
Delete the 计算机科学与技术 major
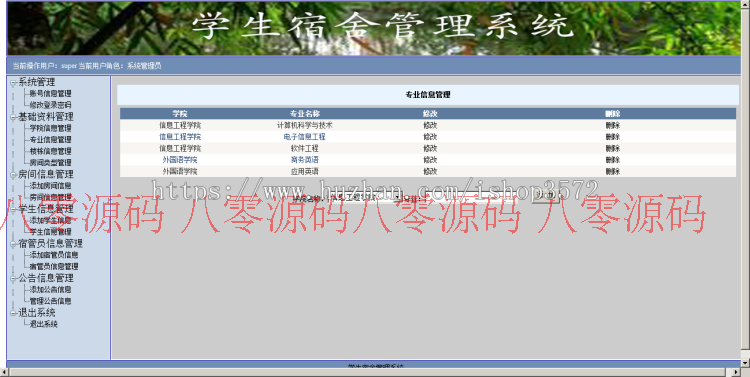point(613,125)
